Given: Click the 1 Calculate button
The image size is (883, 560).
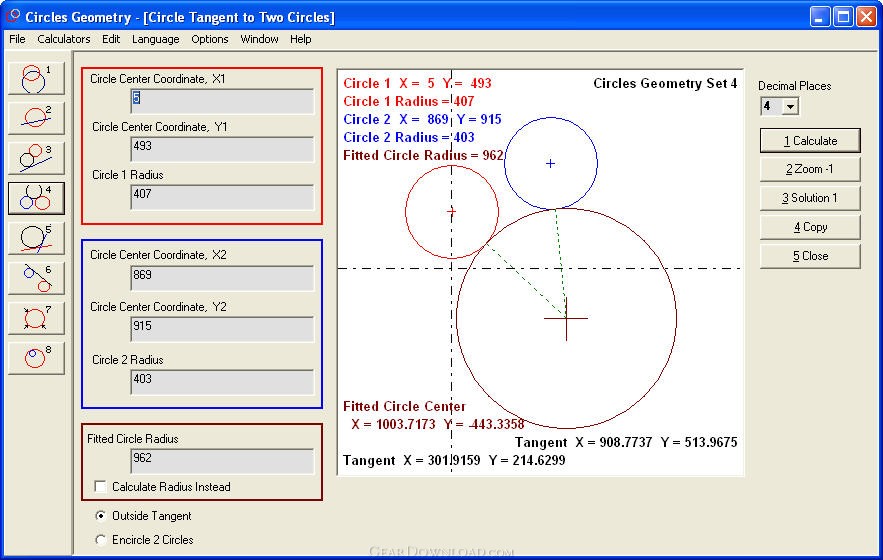Looking at the screenshot, I should point(810,141).
